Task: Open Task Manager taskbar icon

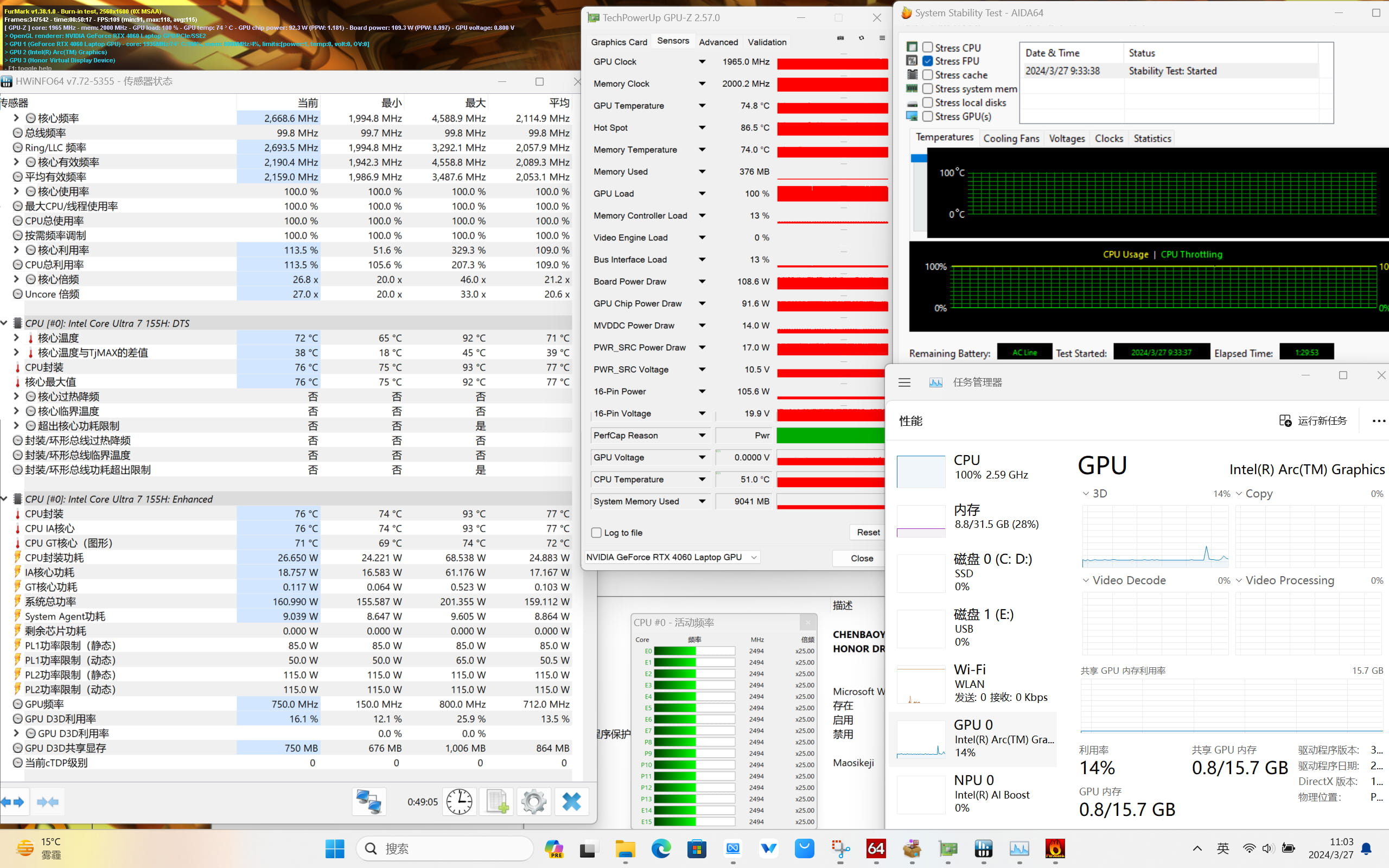Action: click(1020, 848)
